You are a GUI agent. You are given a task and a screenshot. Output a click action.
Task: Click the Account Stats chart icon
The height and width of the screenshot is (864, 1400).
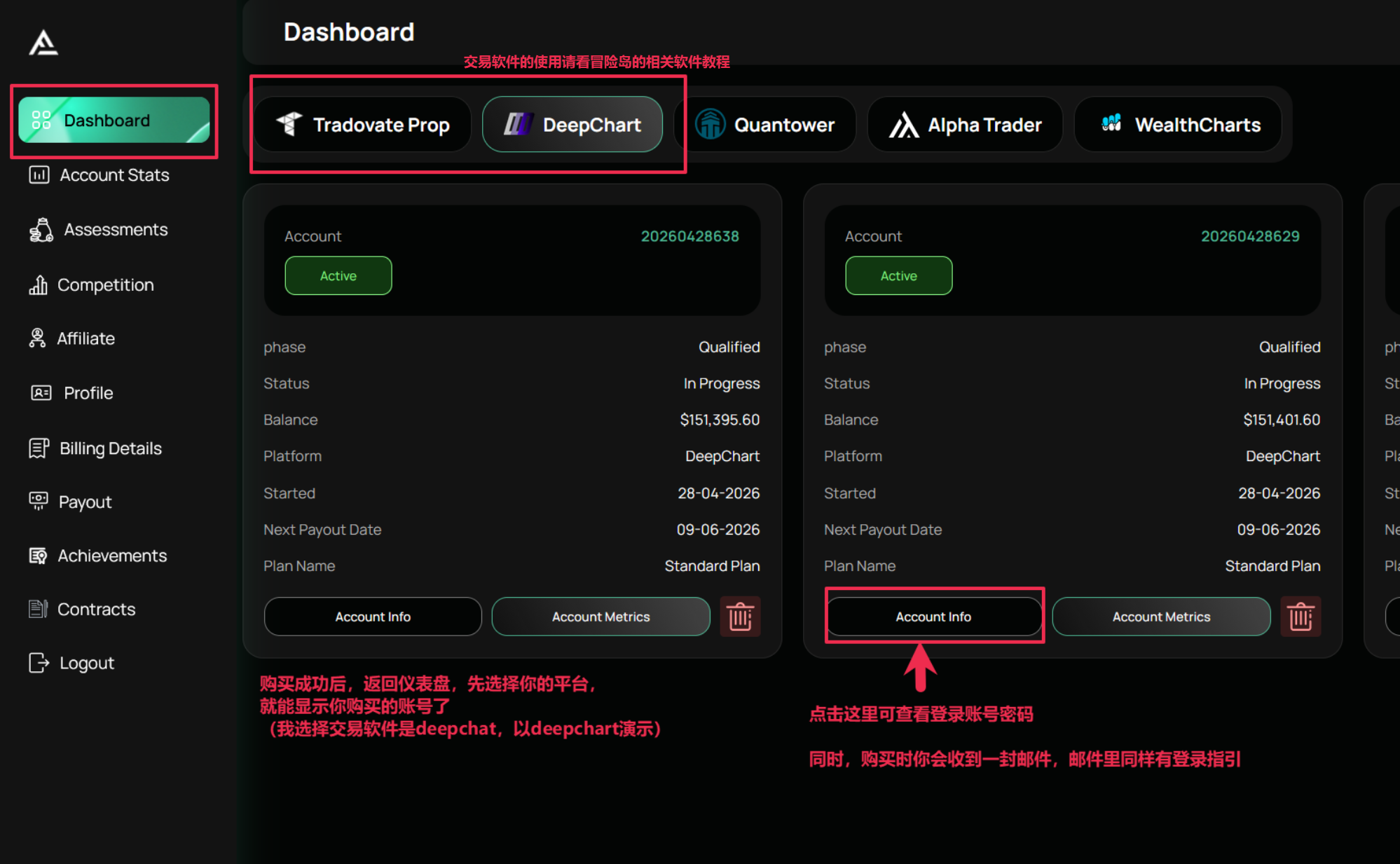(39, 175)
